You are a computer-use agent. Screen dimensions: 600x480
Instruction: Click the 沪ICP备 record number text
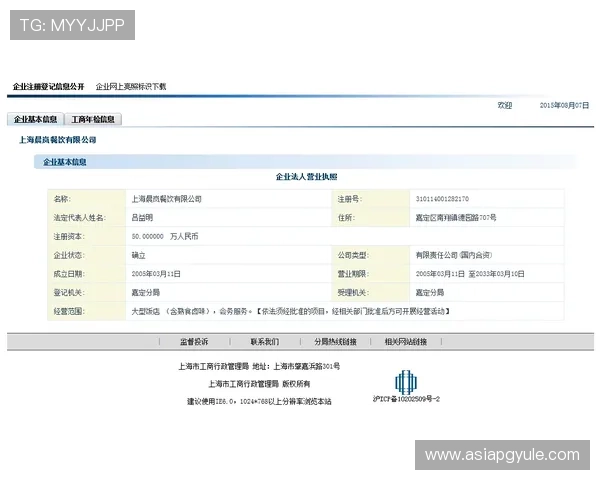pos(406,399)
